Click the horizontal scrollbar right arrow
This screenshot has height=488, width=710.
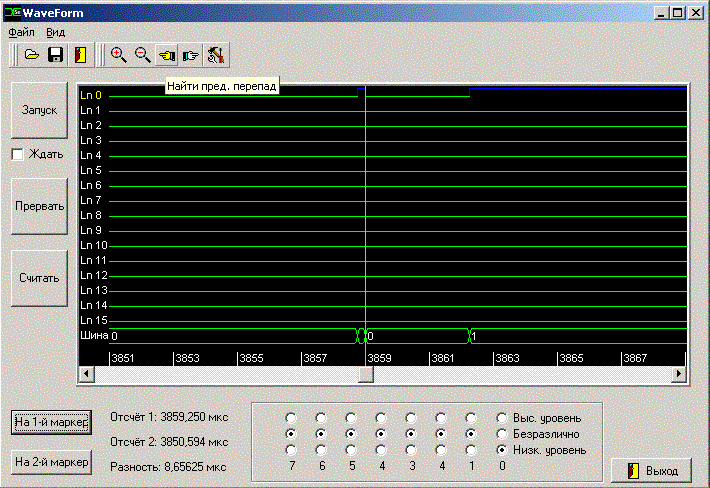pyautogui.click(x=679, y=373)
